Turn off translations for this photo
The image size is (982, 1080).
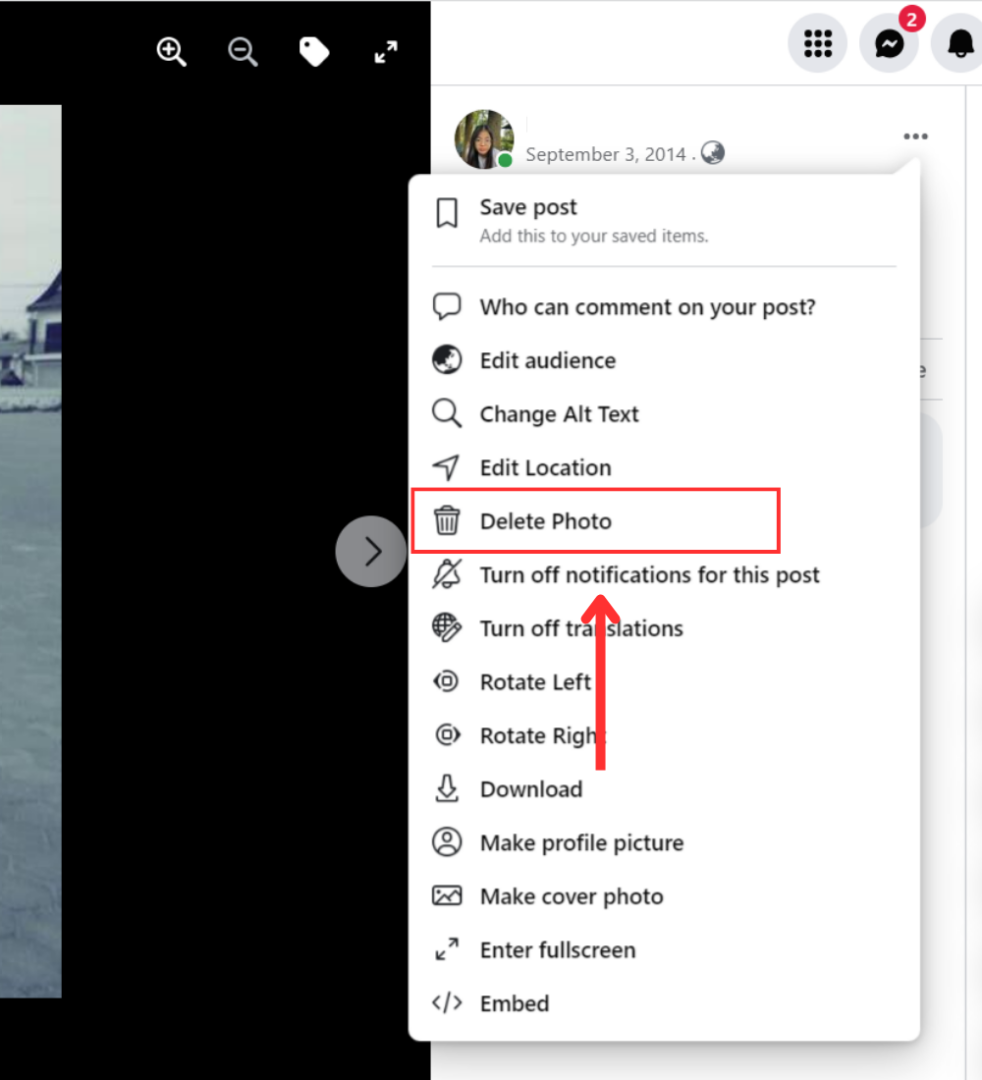[581, 628]
